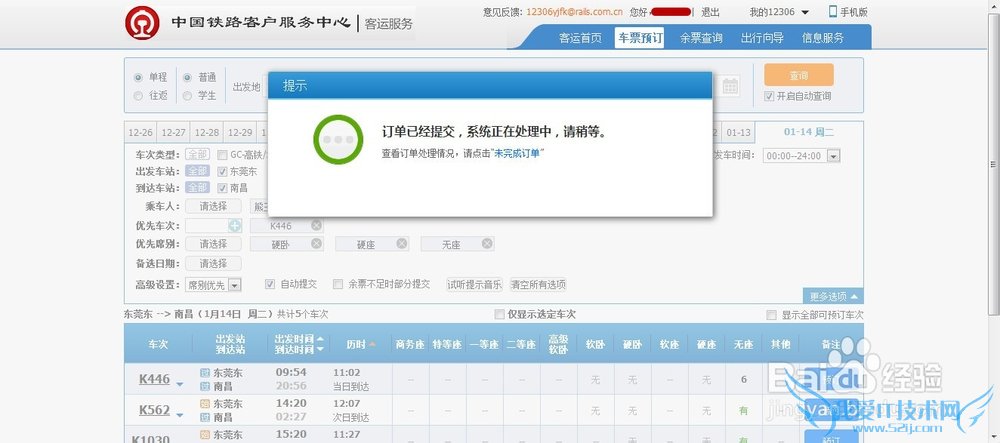The image size is (1000, 443).
Task: Open 出行向导 nav tab
Action: [762, 38]
